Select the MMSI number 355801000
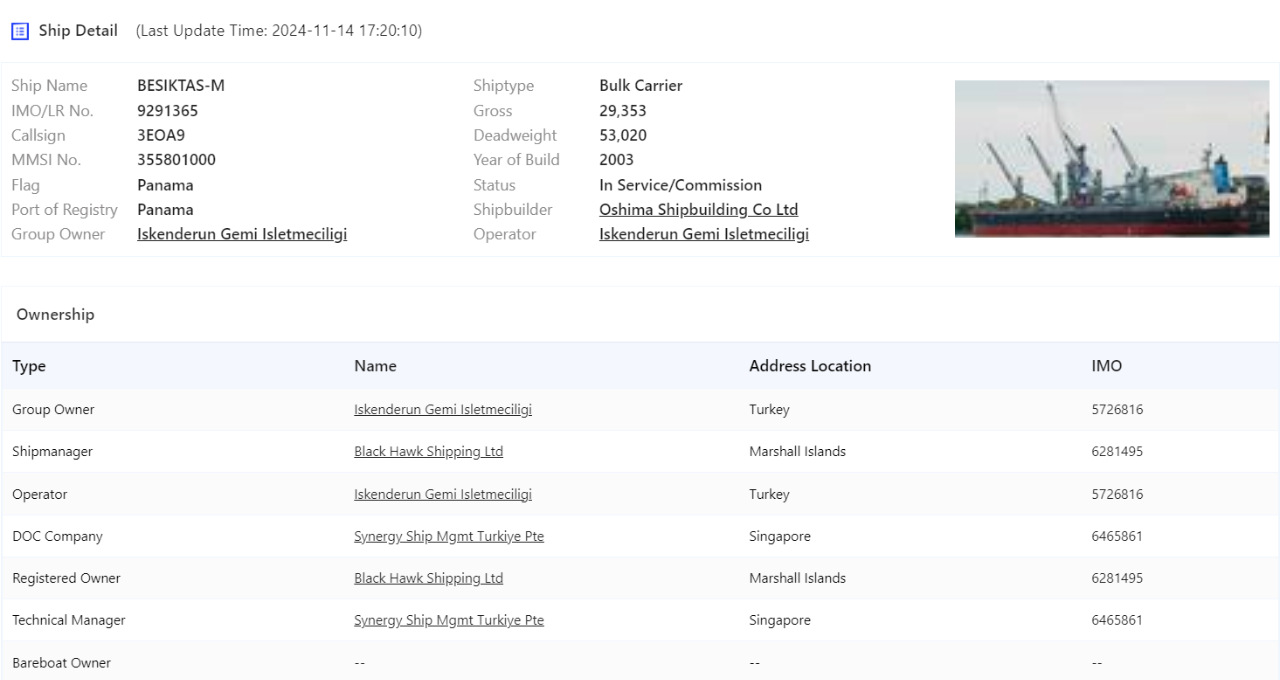Screen dimensions: 1280x680 click(x=176, y=160)
